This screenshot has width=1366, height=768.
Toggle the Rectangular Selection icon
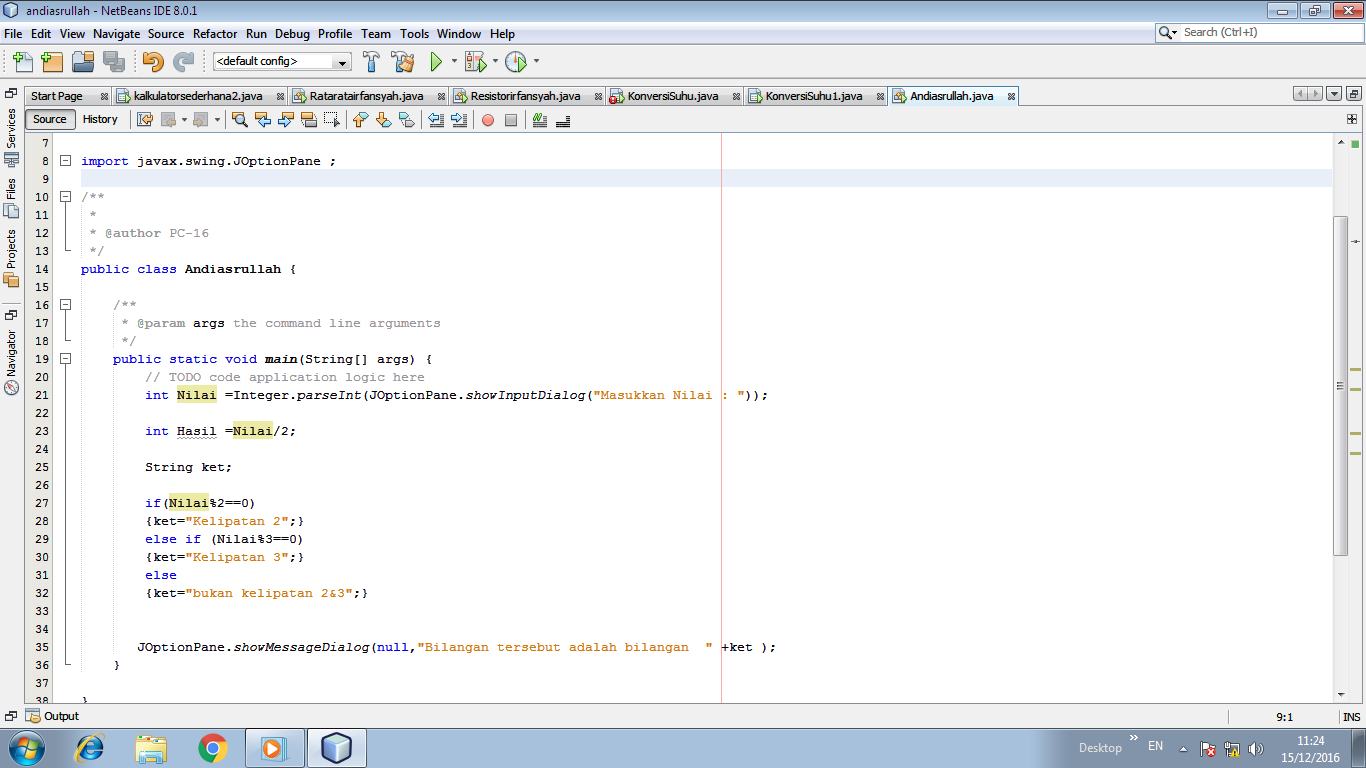coord(332,120)
